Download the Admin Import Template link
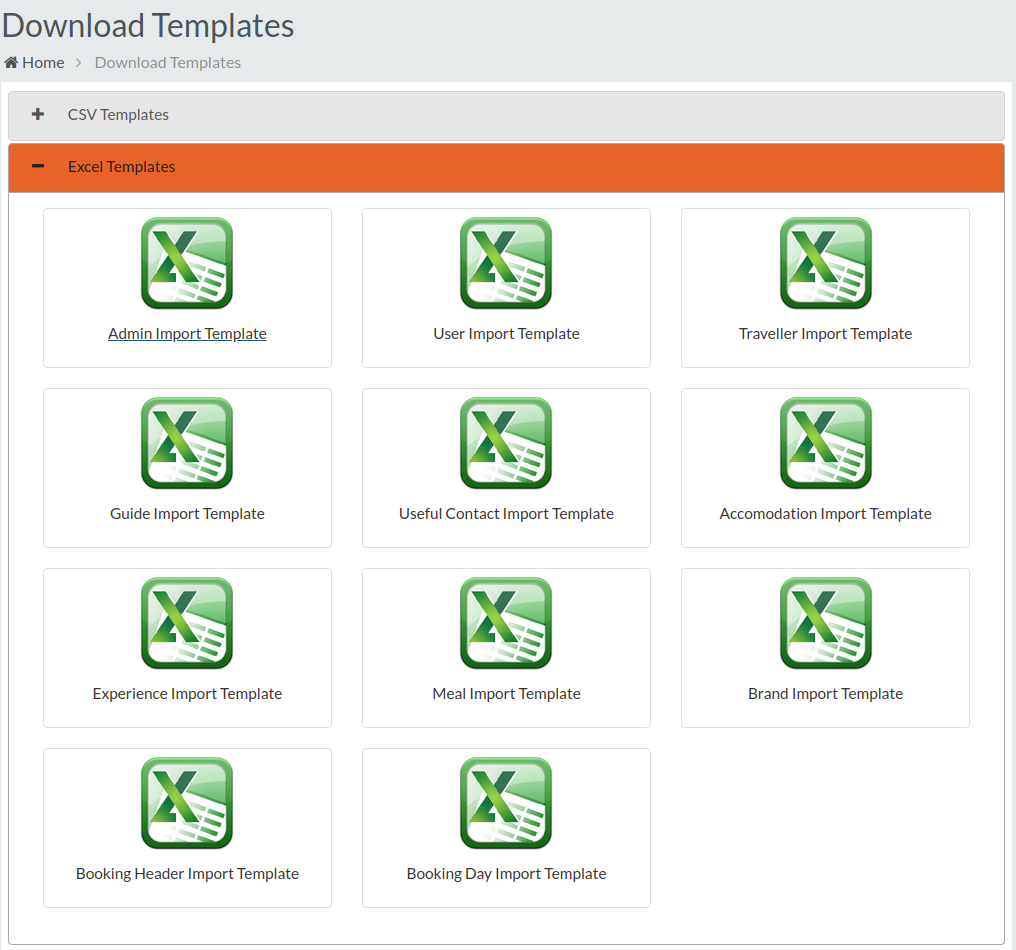The width and height of the screenshot is (1016, 950). [x=187, y=334]
